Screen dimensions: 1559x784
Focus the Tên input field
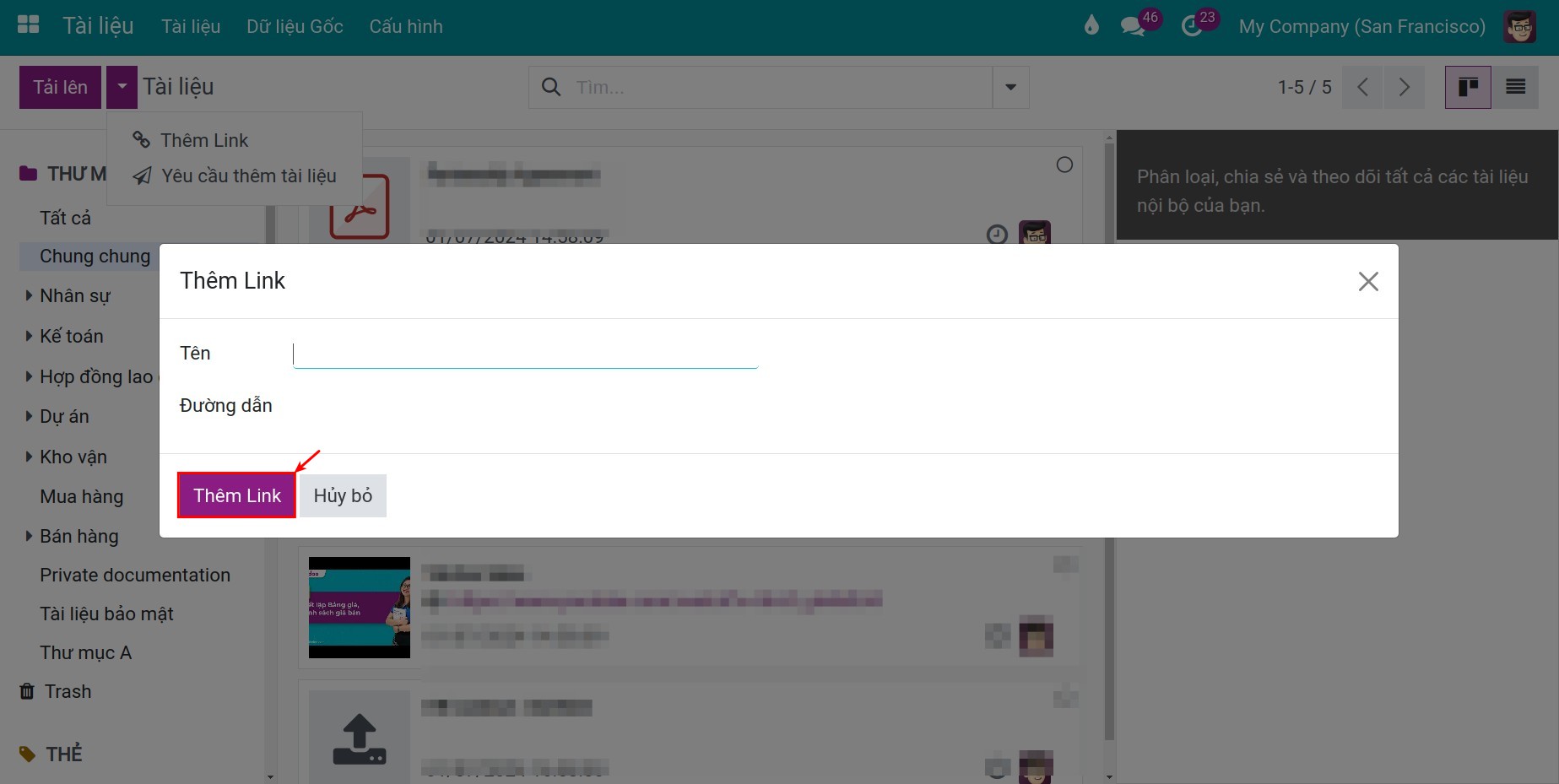coord(525,354)
